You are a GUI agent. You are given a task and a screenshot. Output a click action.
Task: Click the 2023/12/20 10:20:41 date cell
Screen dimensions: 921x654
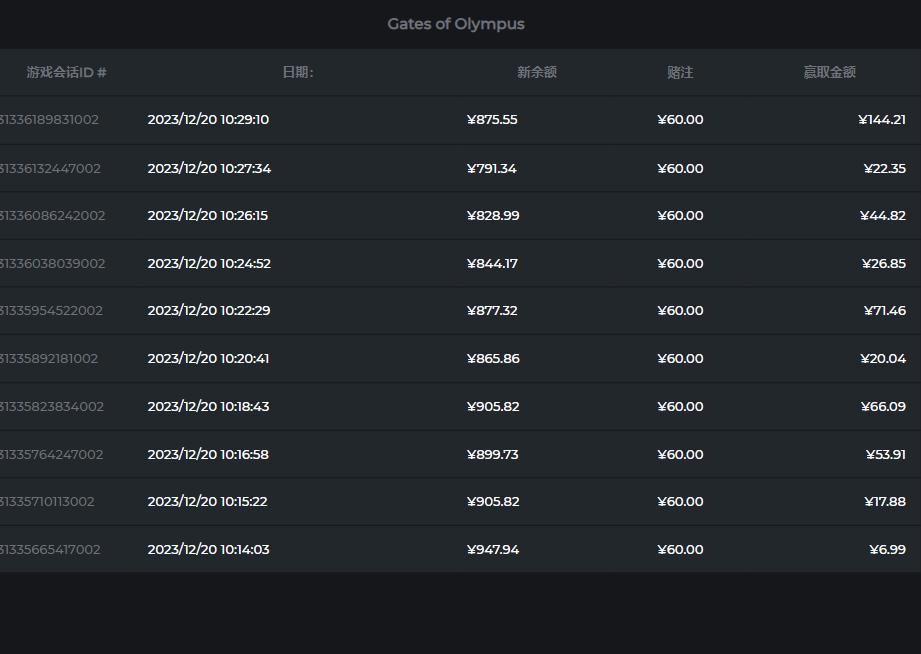[x=208, y=359]
